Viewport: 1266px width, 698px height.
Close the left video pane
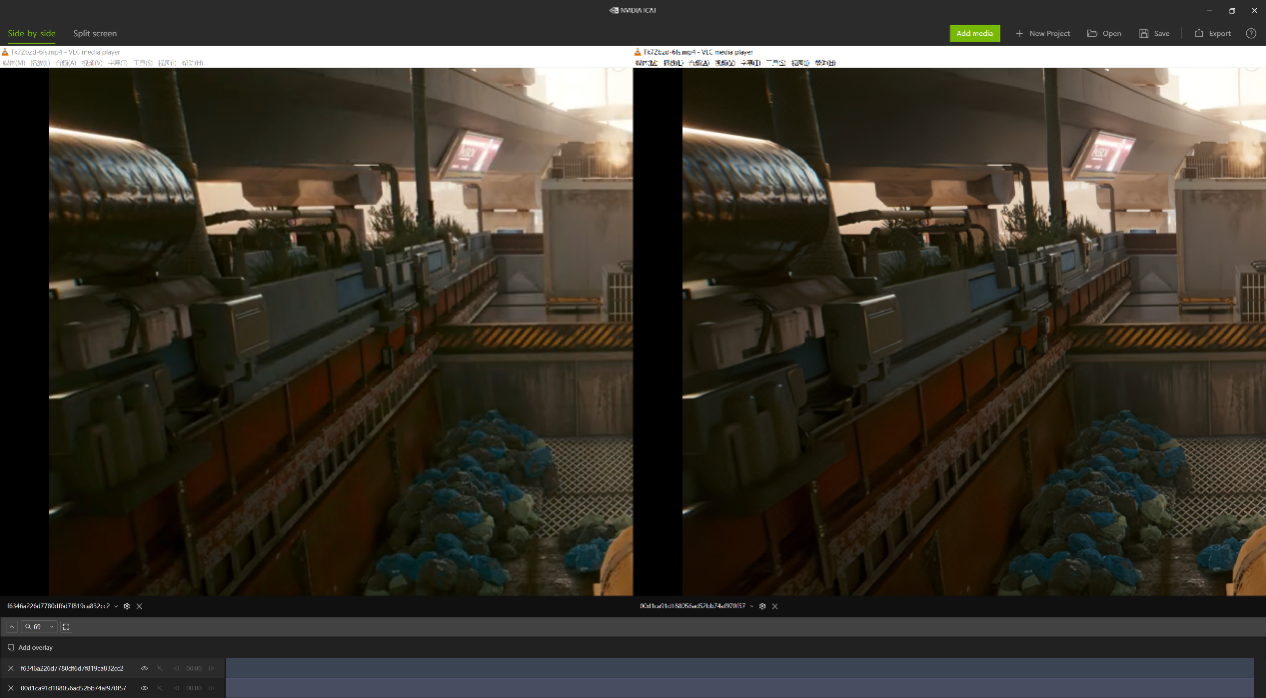pyautogui.click(x=140, y=606)
